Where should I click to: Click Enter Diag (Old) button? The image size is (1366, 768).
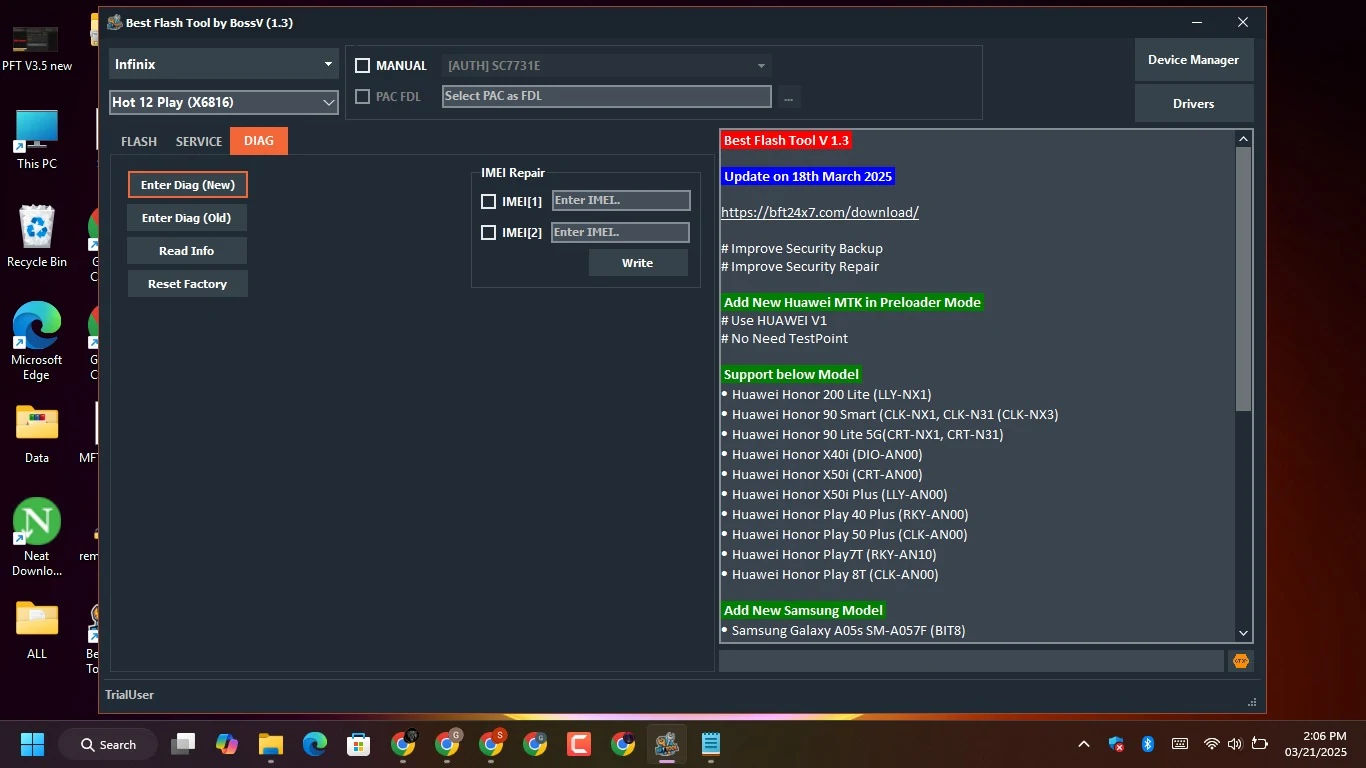coord(187,218)
